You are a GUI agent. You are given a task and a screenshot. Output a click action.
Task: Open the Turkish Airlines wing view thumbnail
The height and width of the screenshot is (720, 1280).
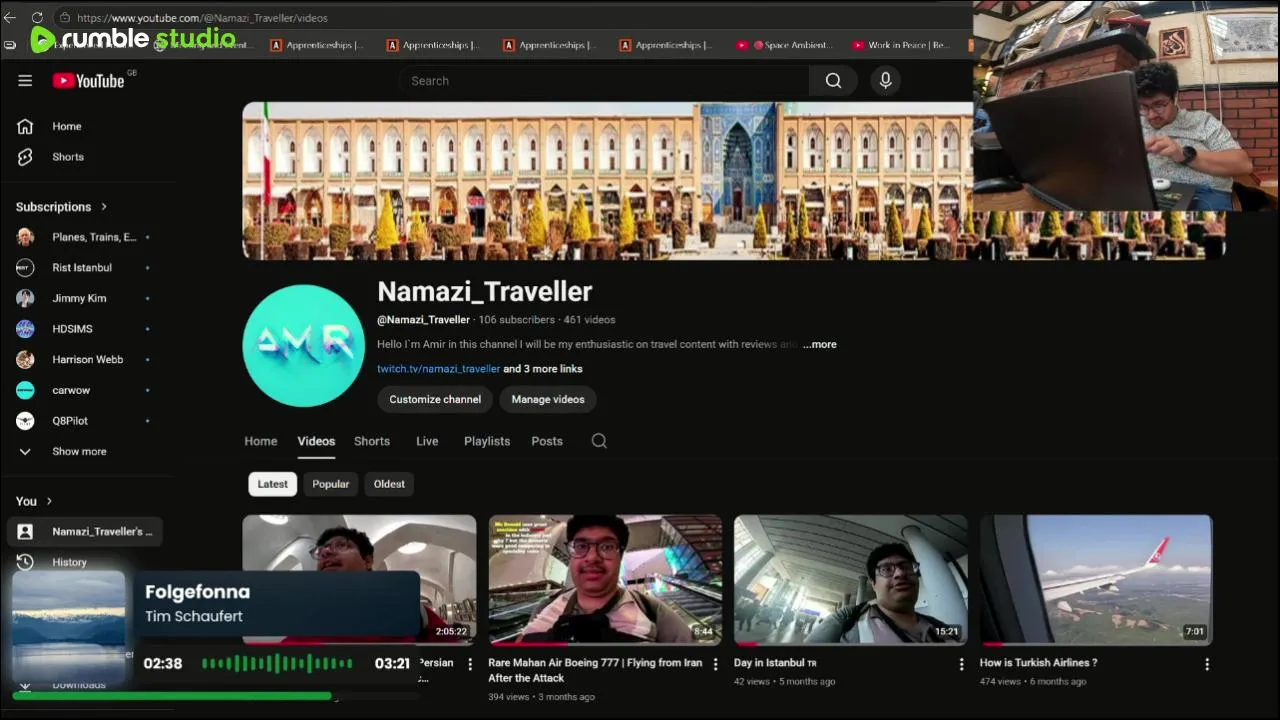click(1096, 580)
